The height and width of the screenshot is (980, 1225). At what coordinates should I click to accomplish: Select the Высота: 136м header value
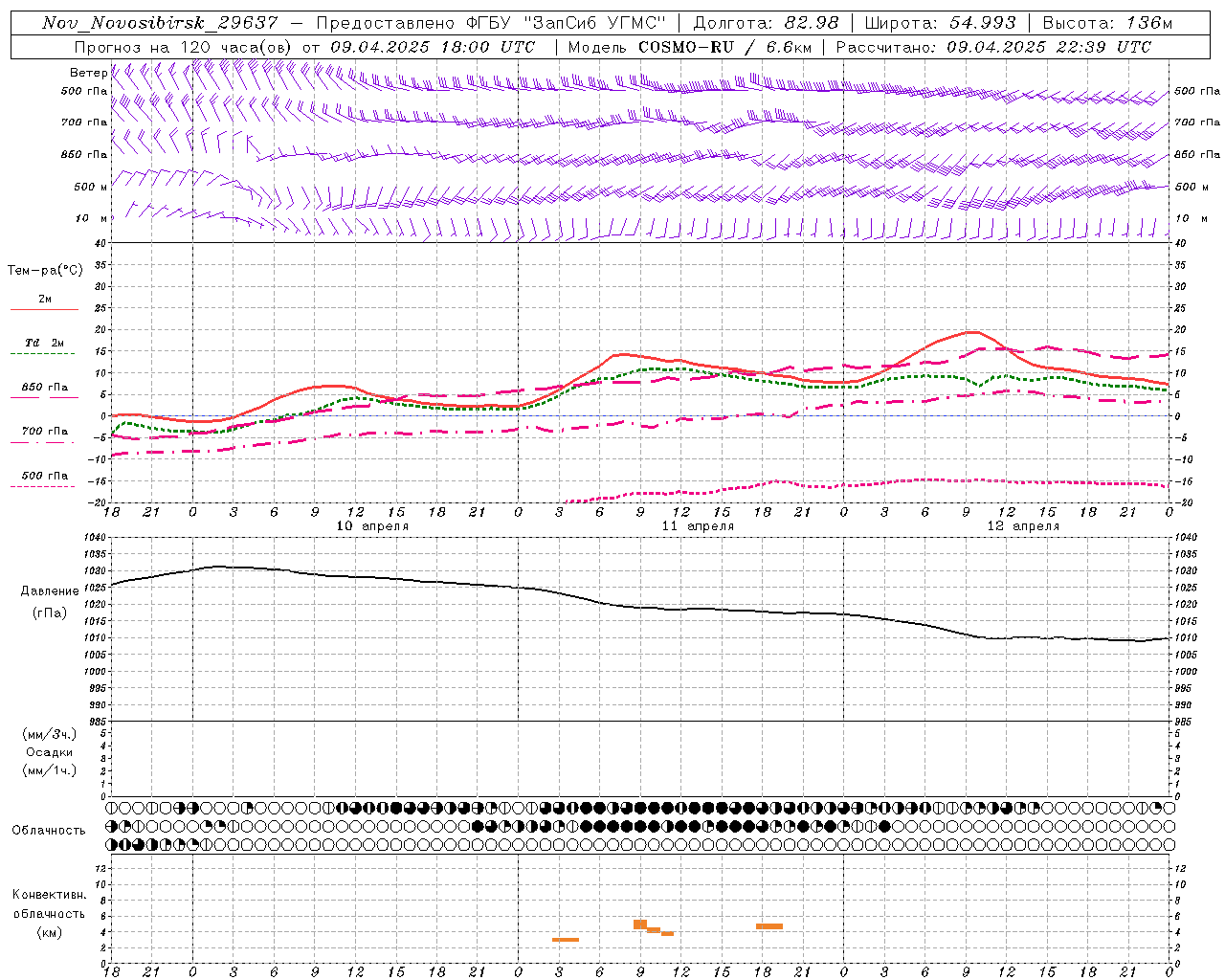1107,23
